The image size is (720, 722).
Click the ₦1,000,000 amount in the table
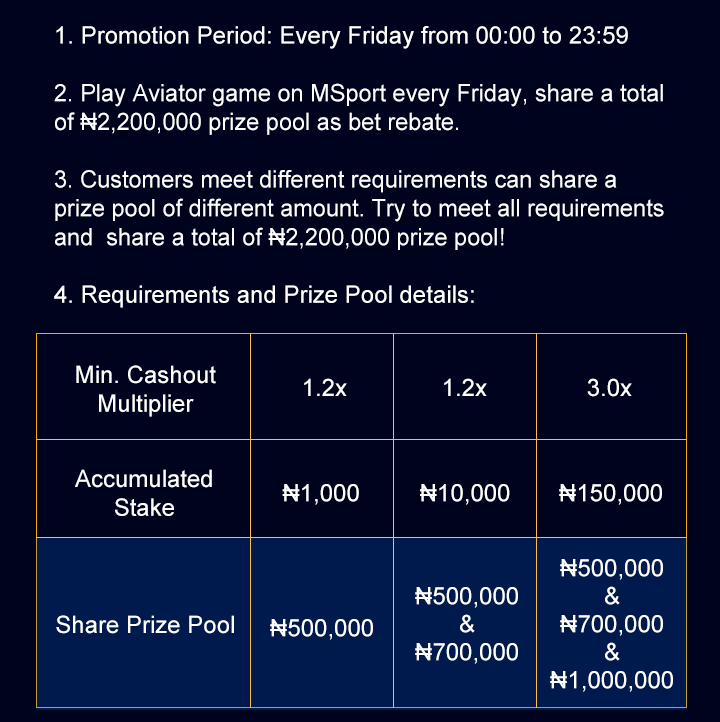(x=612, y=681)
